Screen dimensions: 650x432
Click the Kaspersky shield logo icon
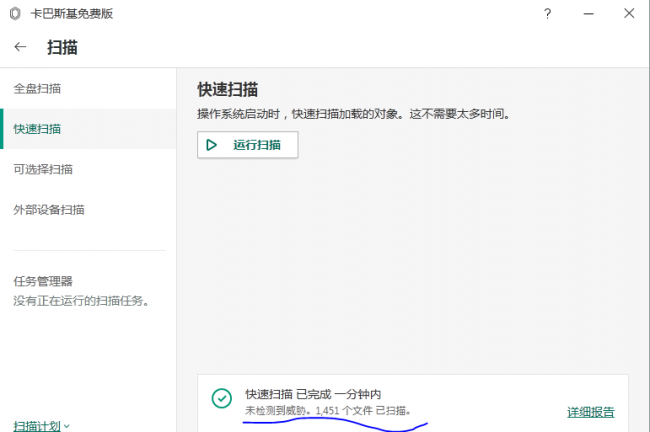15,14
